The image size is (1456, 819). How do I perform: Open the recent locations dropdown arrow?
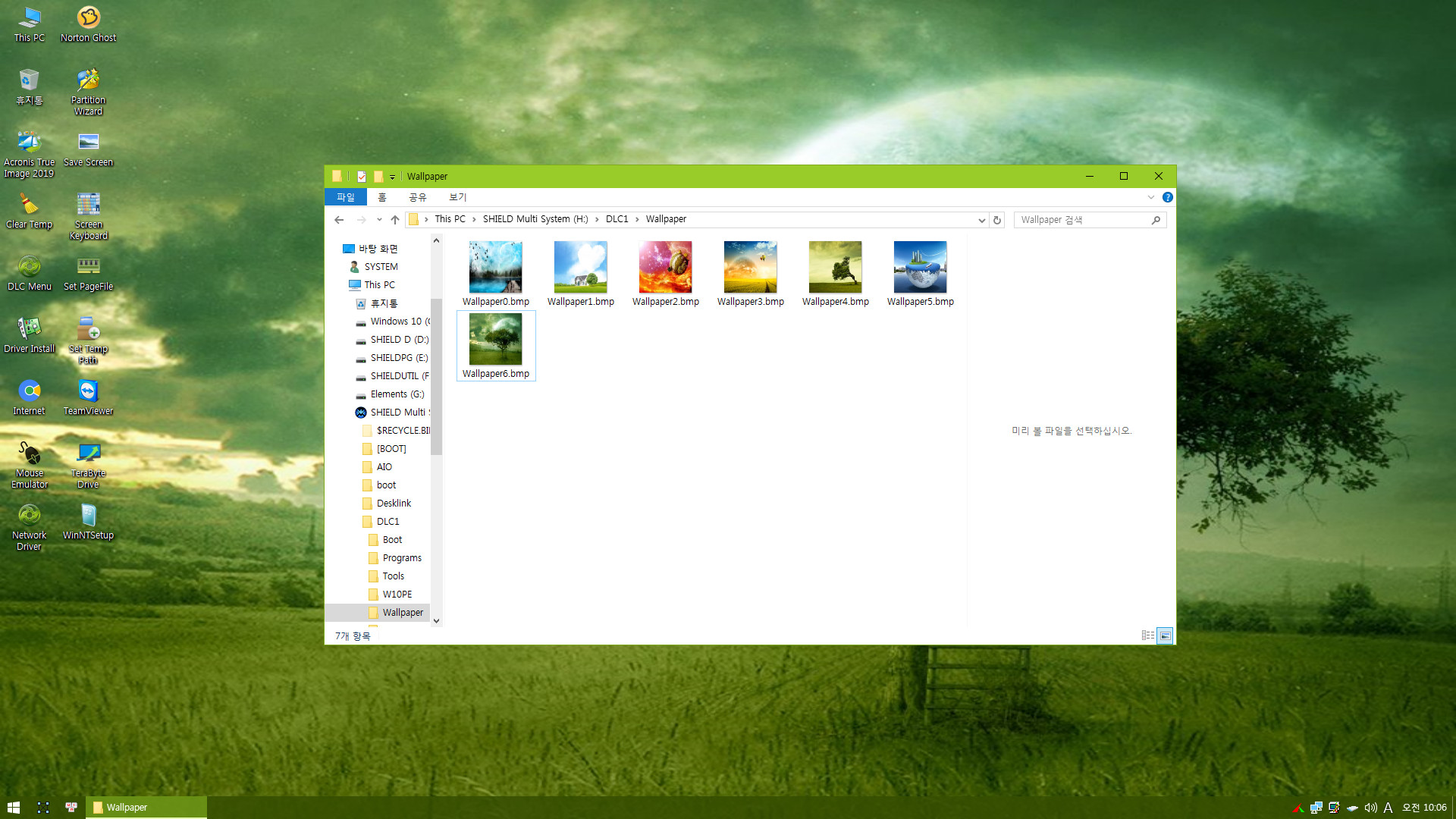tap(379, 220)
